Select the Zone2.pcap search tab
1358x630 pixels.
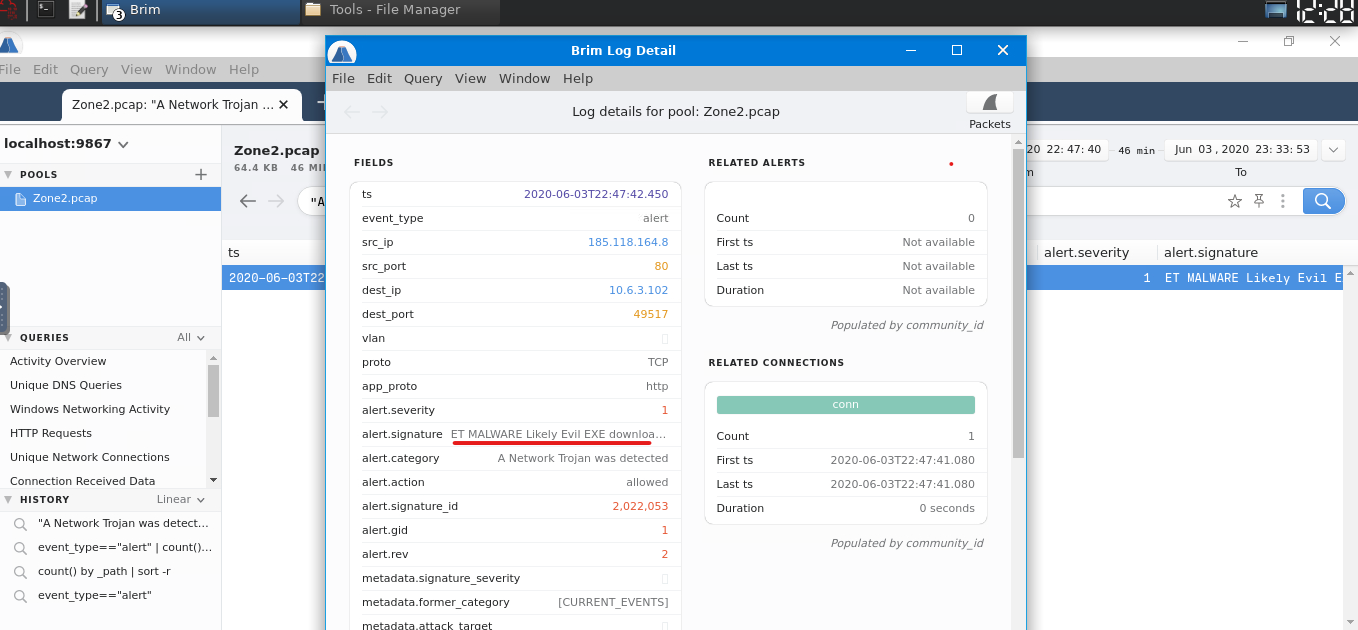pos(172,104)
